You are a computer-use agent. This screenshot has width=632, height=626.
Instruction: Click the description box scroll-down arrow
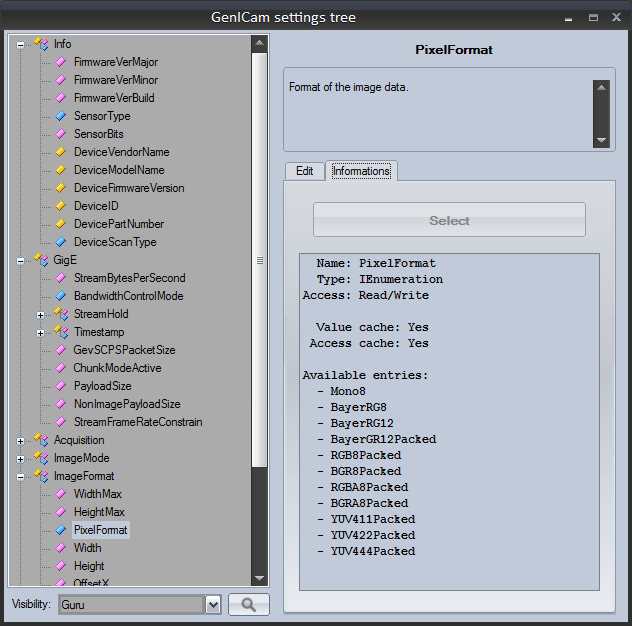pyautogui.click(x=601, y=140)
